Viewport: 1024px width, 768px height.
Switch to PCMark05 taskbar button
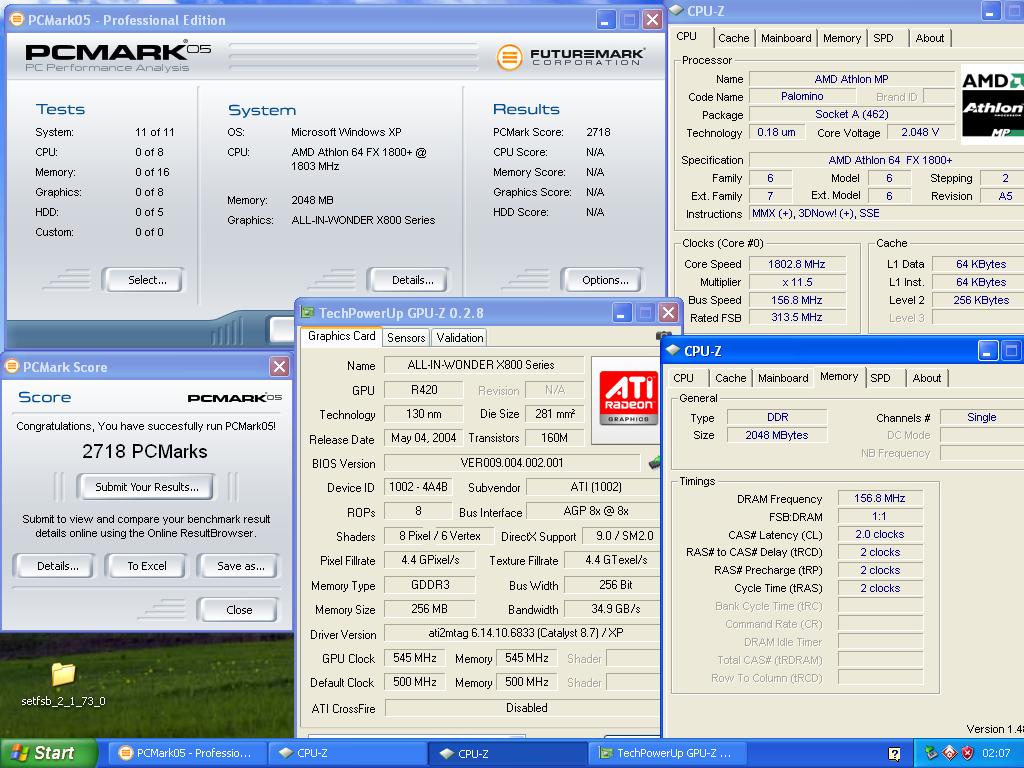pos(185,753)
